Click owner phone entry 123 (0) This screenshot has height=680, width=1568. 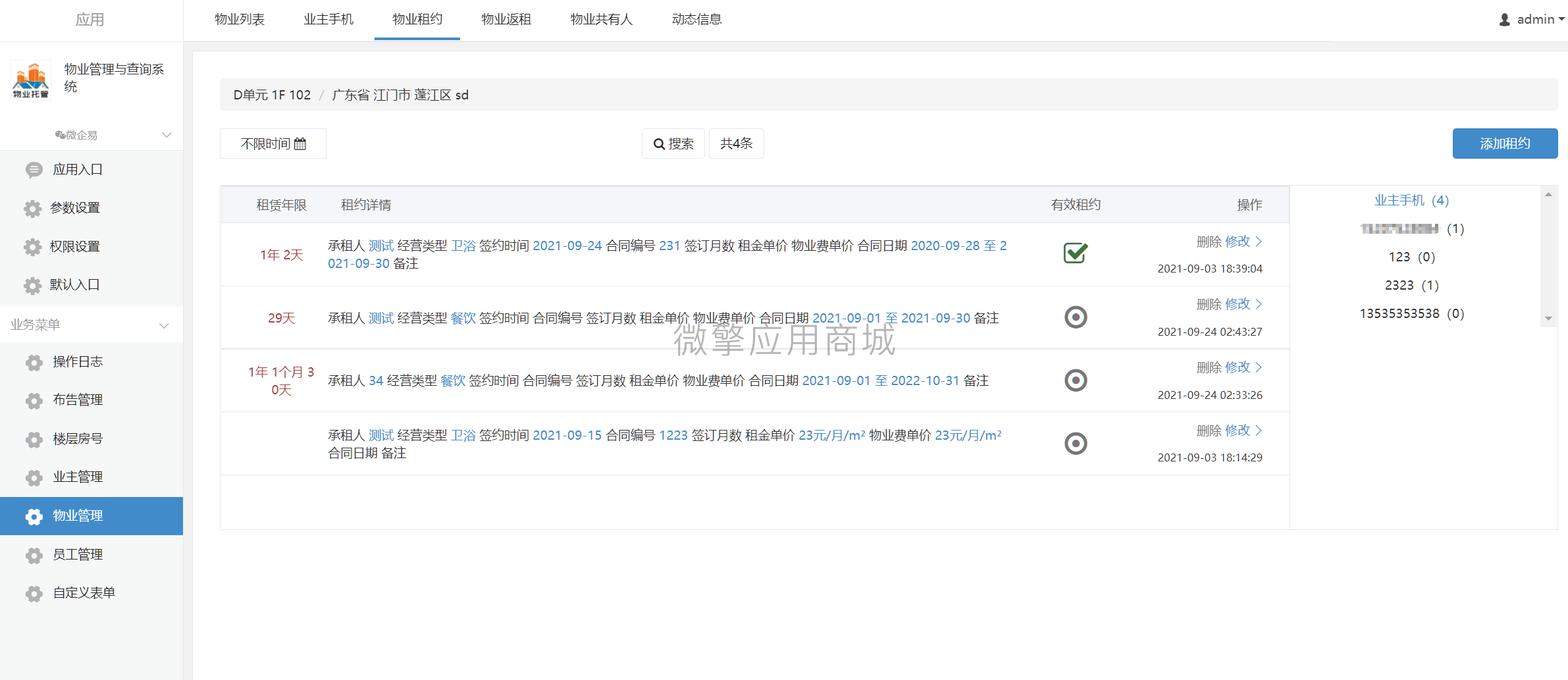tap(1412, 257)
